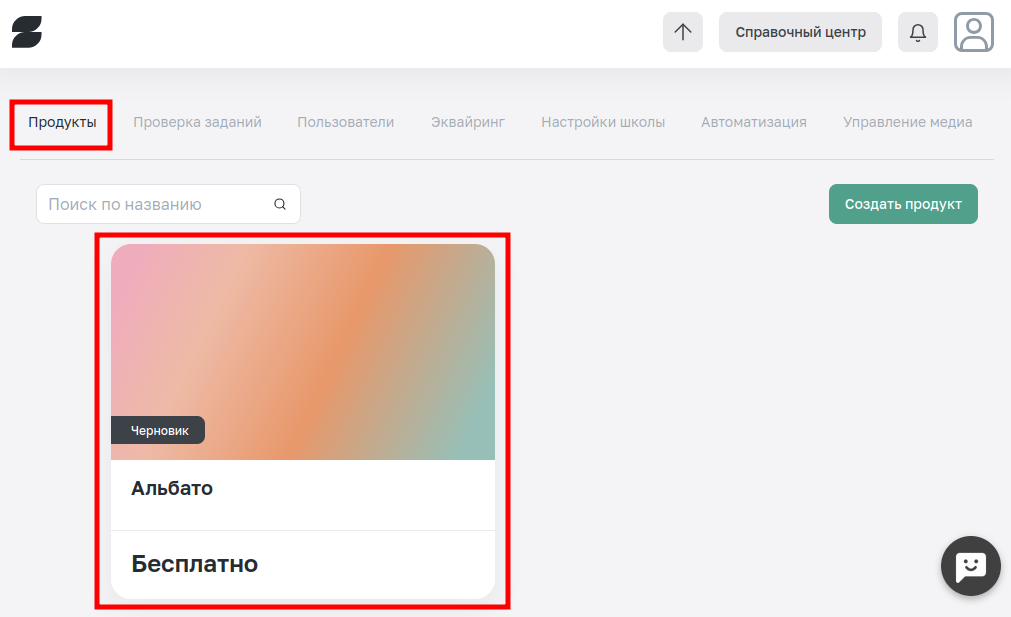
Task: Open the Автоматизация tab
Action: tap(753, 122)
